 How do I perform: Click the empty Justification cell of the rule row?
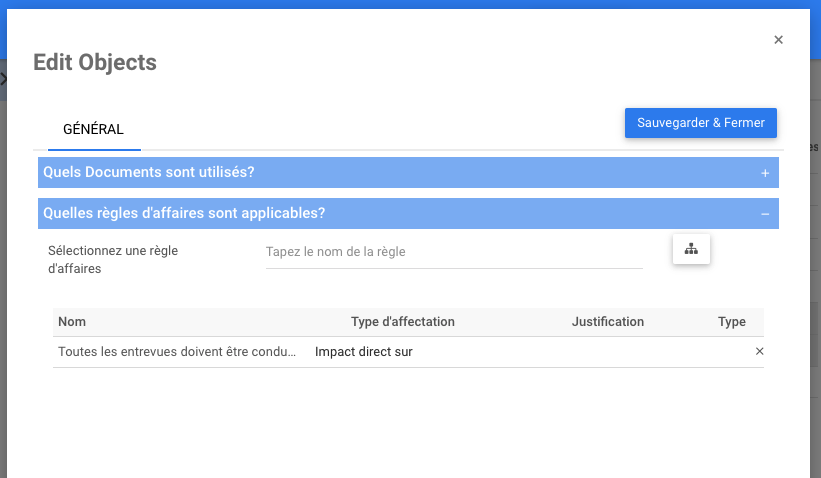607,352
